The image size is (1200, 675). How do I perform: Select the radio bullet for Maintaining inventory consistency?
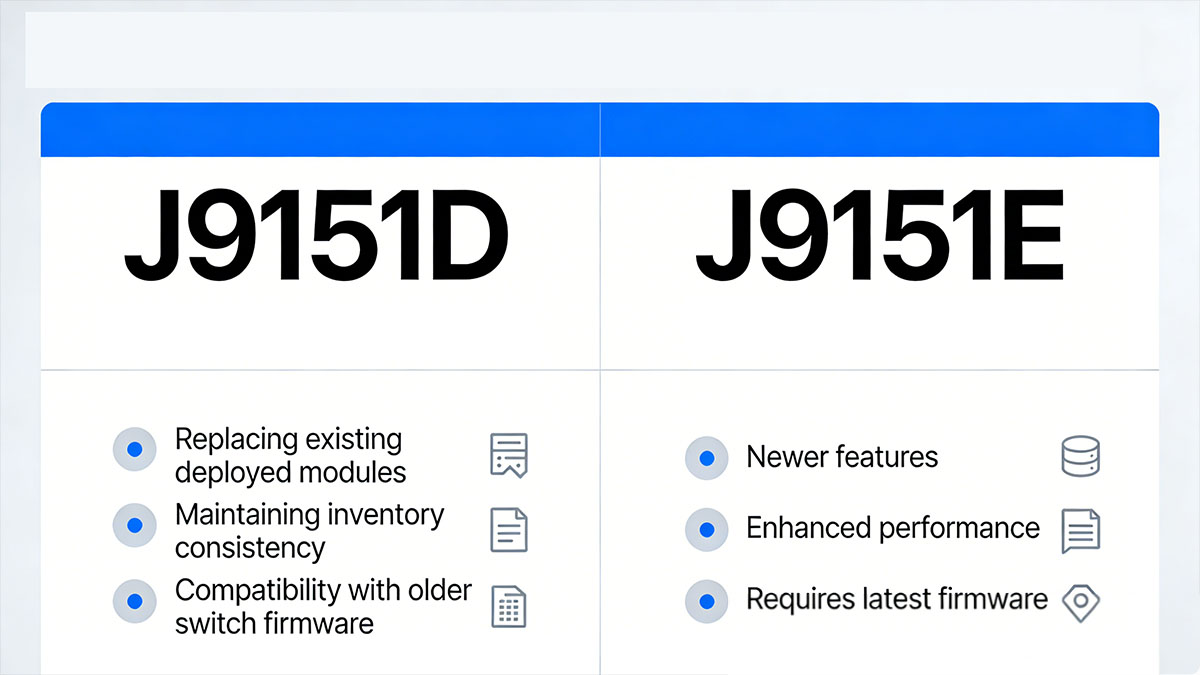[x=135, y=525]
